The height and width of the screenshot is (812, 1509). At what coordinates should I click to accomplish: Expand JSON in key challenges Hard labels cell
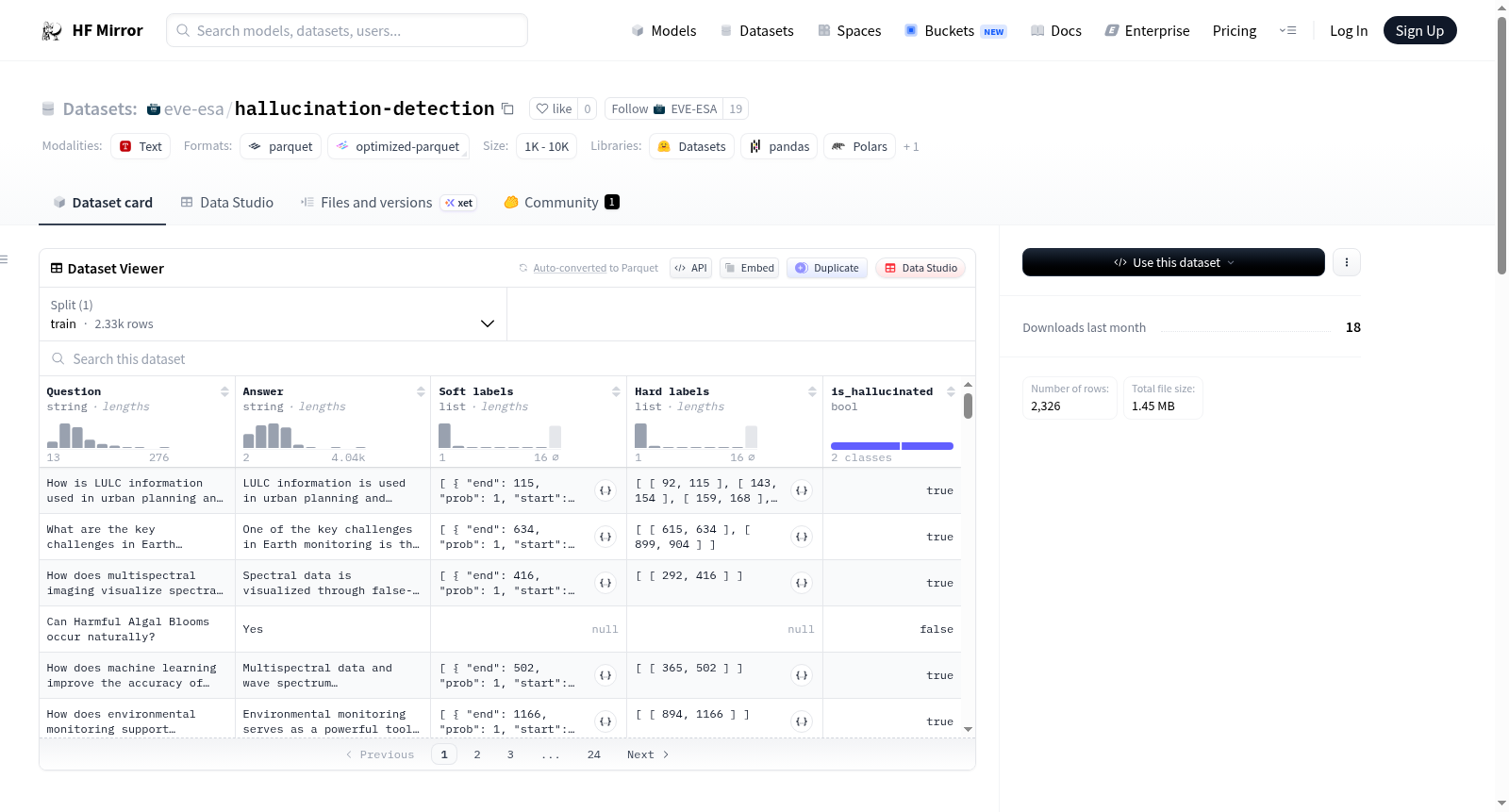click(x=802, y=537)
